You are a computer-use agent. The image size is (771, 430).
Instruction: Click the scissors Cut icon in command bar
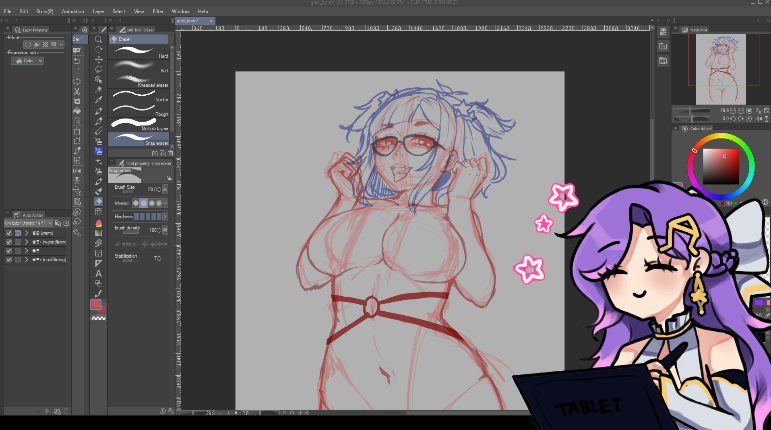click(x=77, y=91)
